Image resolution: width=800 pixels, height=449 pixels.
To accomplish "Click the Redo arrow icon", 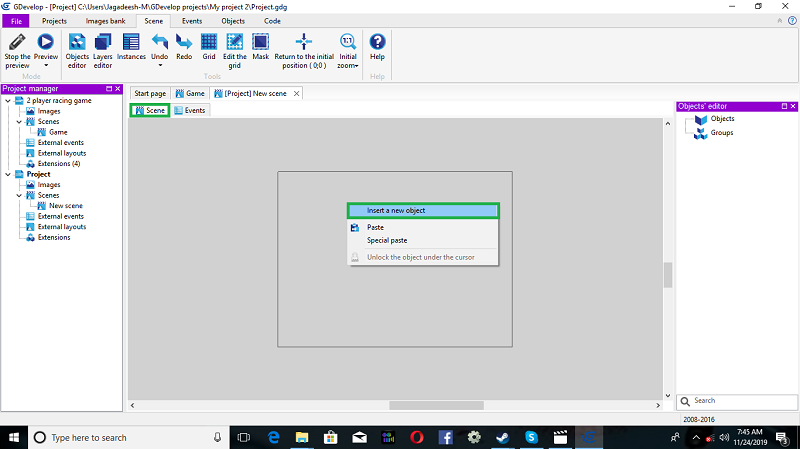I will coord(184,42).
